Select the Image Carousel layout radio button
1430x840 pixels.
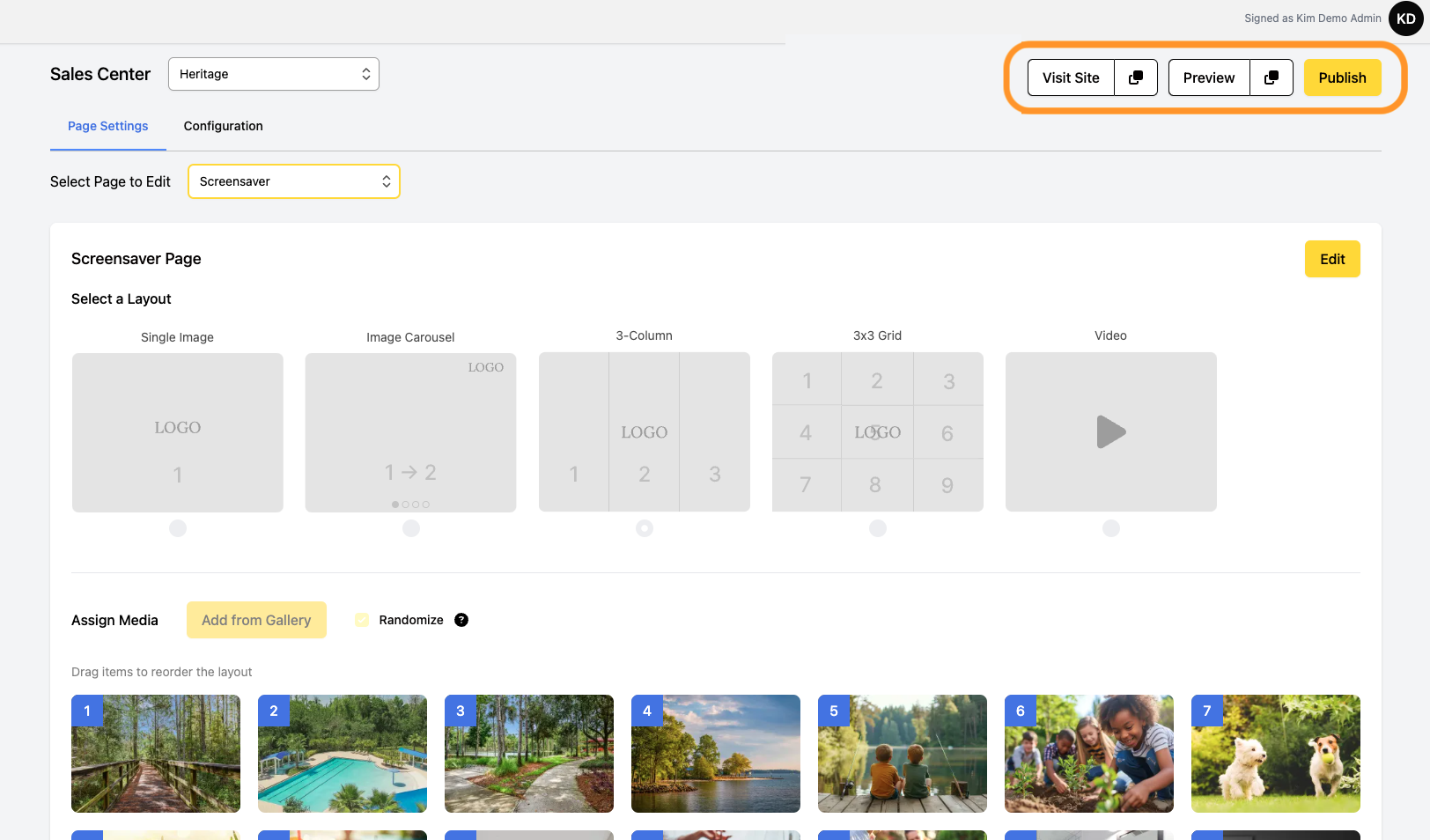(x=411, y=528)
